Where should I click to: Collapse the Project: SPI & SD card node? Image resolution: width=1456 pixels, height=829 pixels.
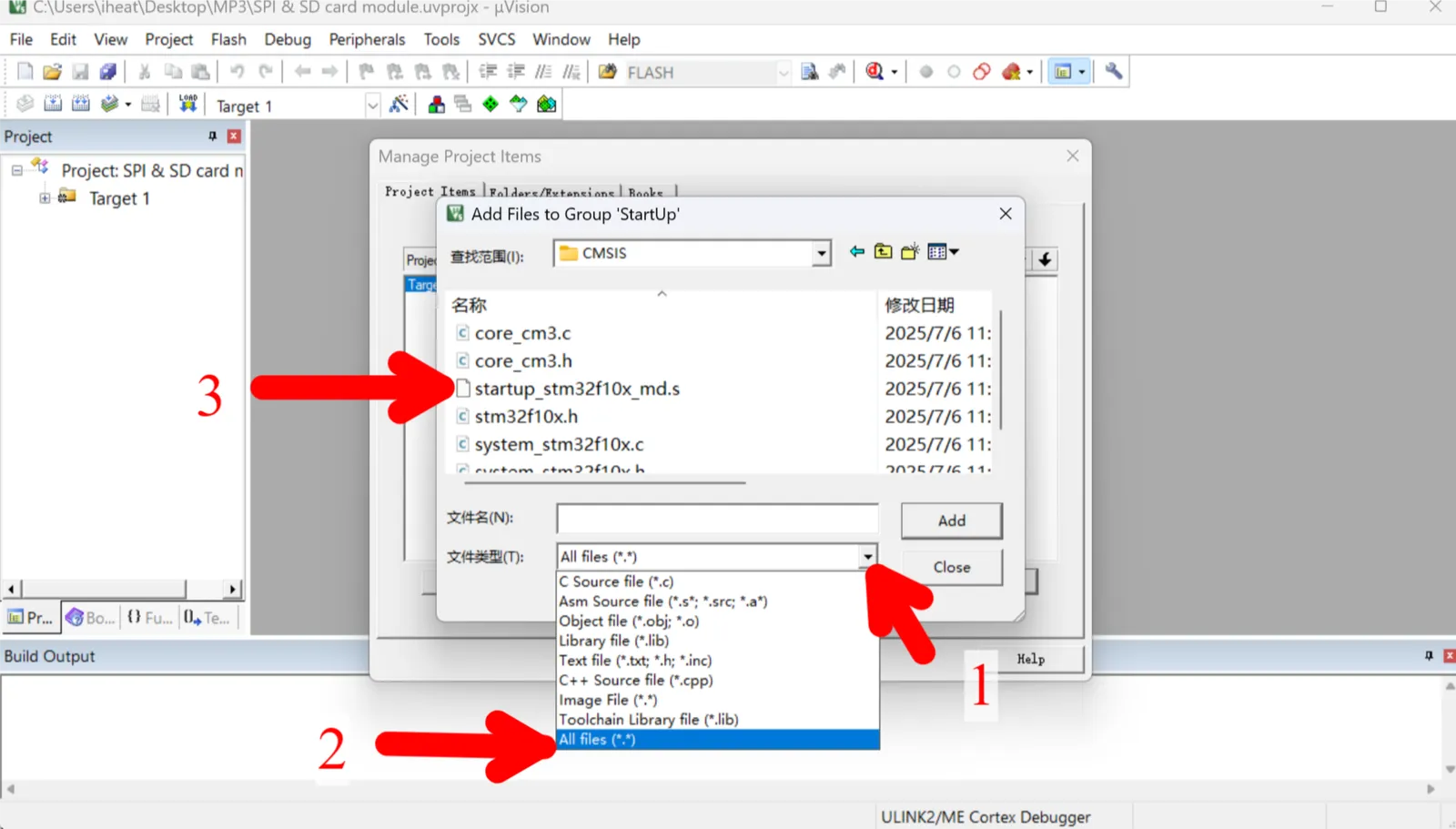pos(16,170)
